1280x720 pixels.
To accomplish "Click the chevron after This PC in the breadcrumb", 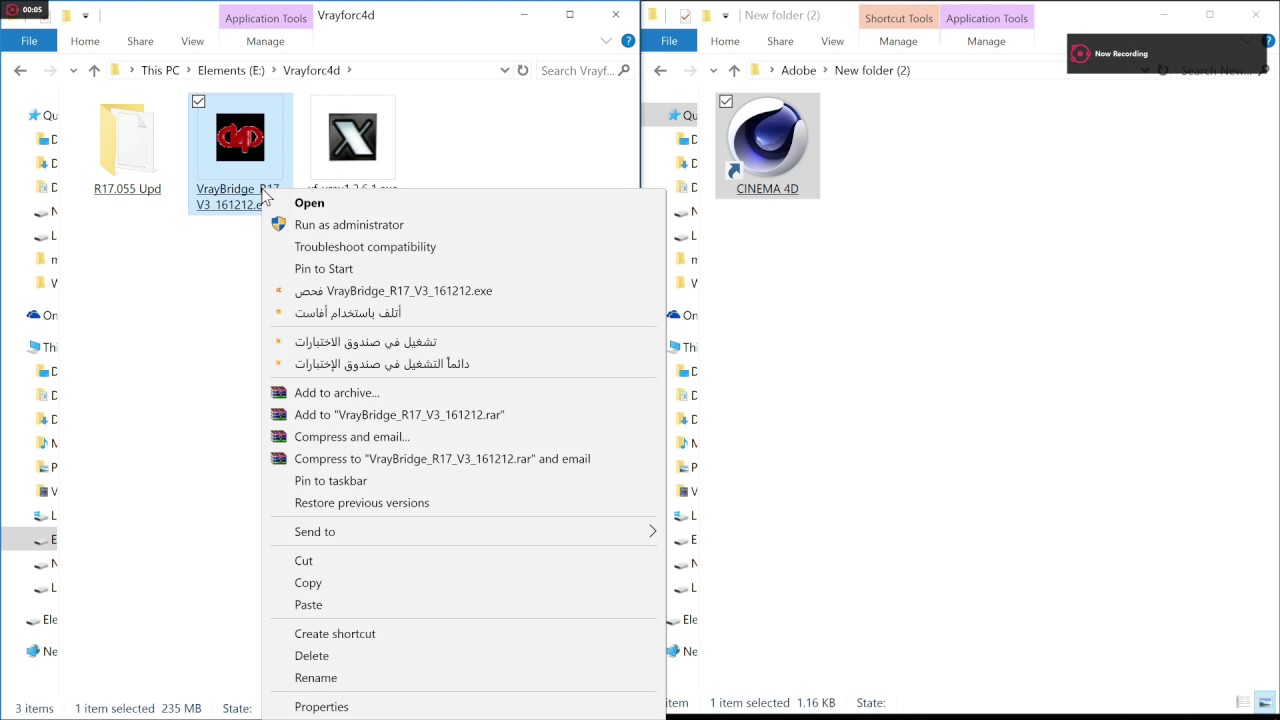I will click(x=189, y=70).
